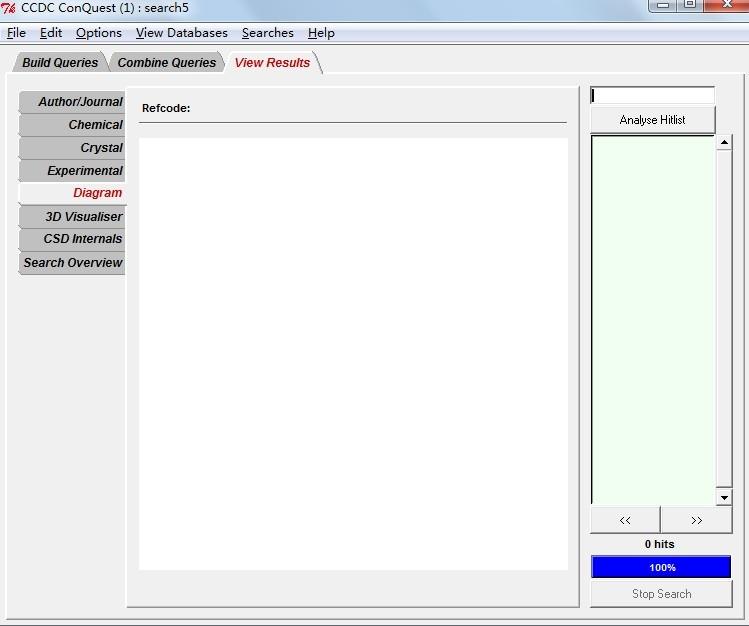Image resolution: width=749 pixels, height=626 pixels.
Task: Open the Crystal side tab
Action: pyautogui.click(x=73, y=148)
